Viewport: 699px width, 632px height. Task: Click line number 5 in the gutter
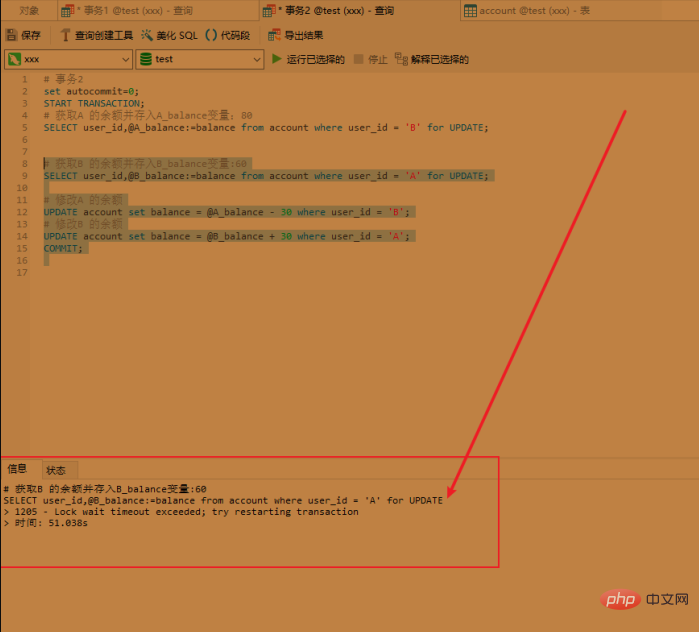(25, 127)
